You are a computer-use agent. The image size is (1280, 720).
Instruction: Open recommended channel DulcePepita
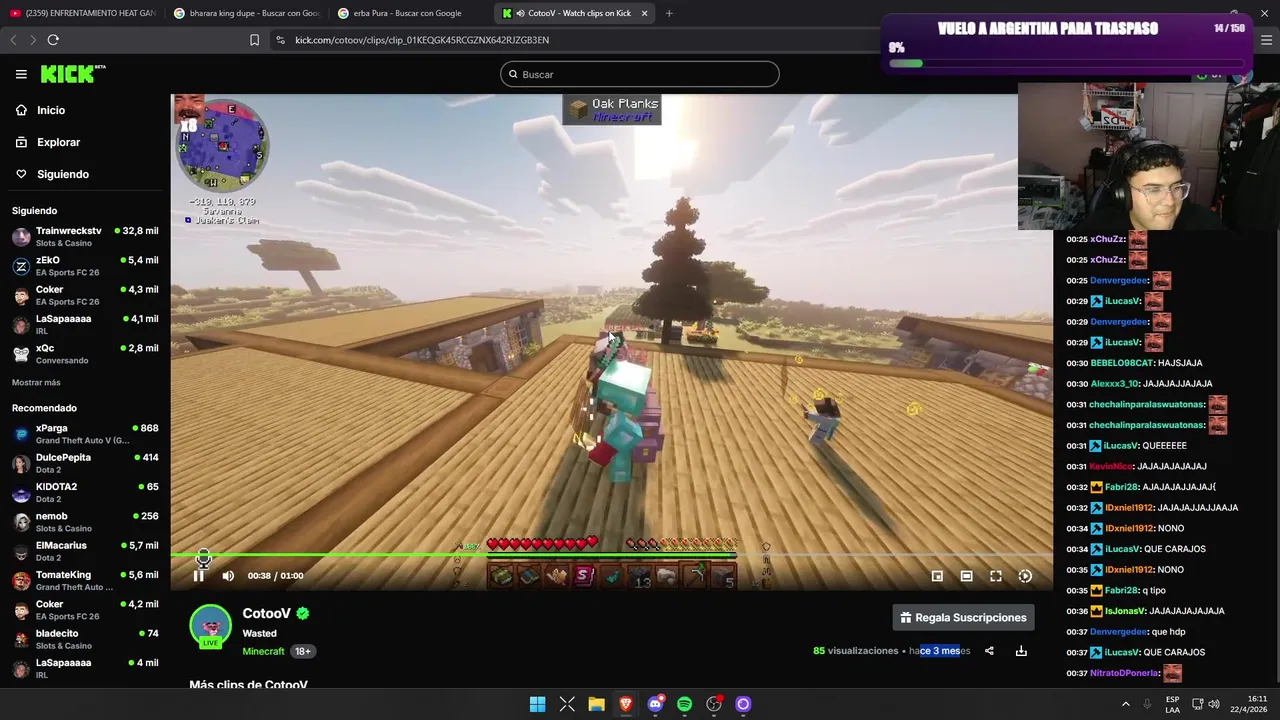pos(85,463)
